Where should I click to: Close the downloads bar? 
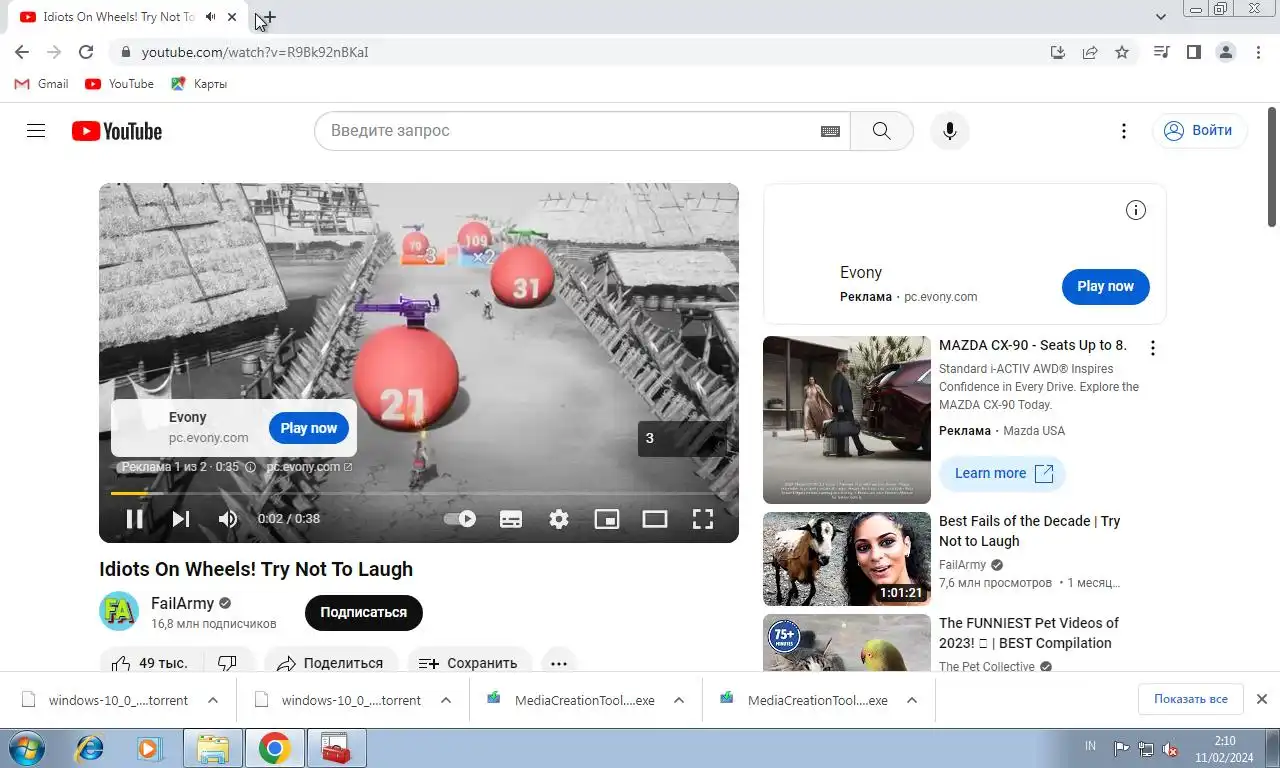pyautogui.click(x=1262, y=699)
